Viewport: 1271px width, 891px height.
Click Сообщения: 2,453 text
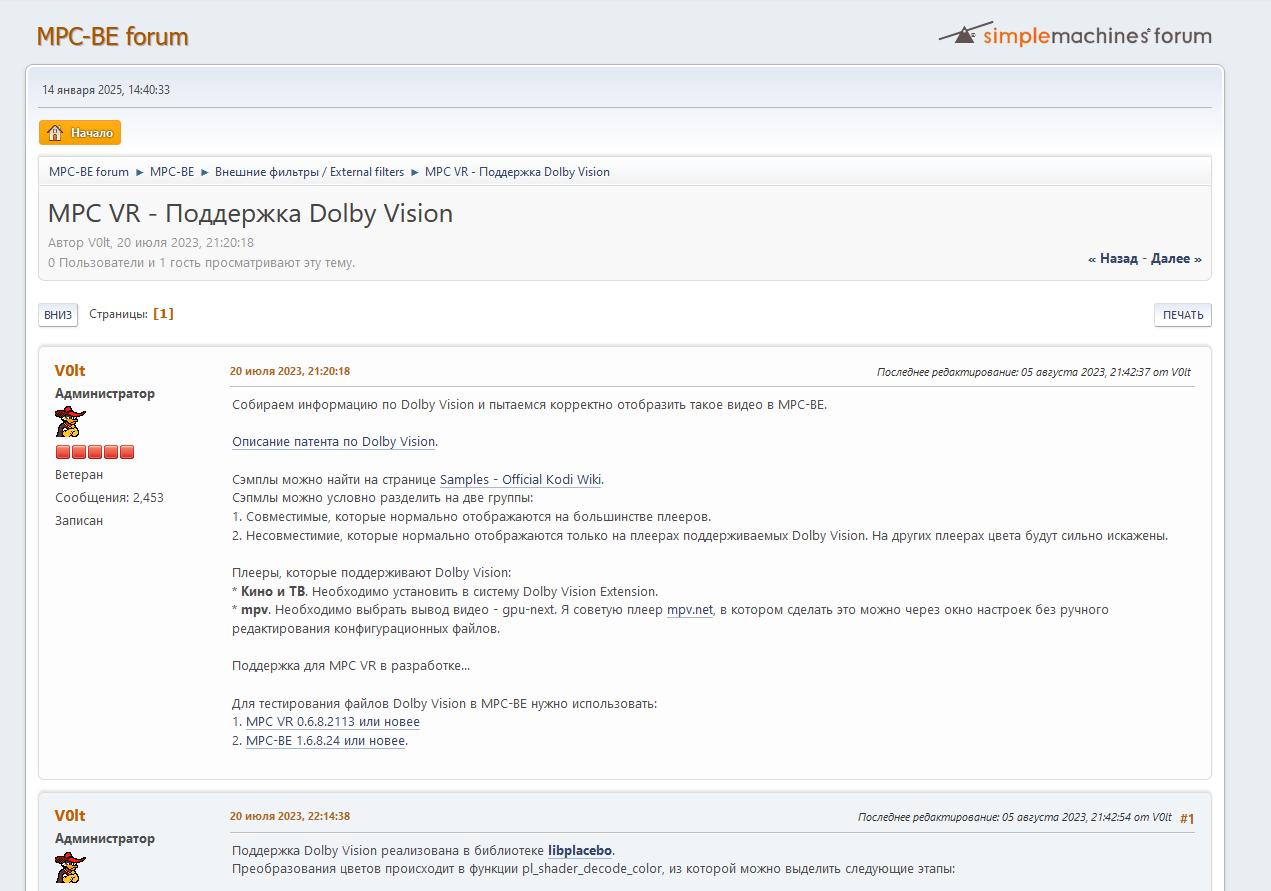109,498
